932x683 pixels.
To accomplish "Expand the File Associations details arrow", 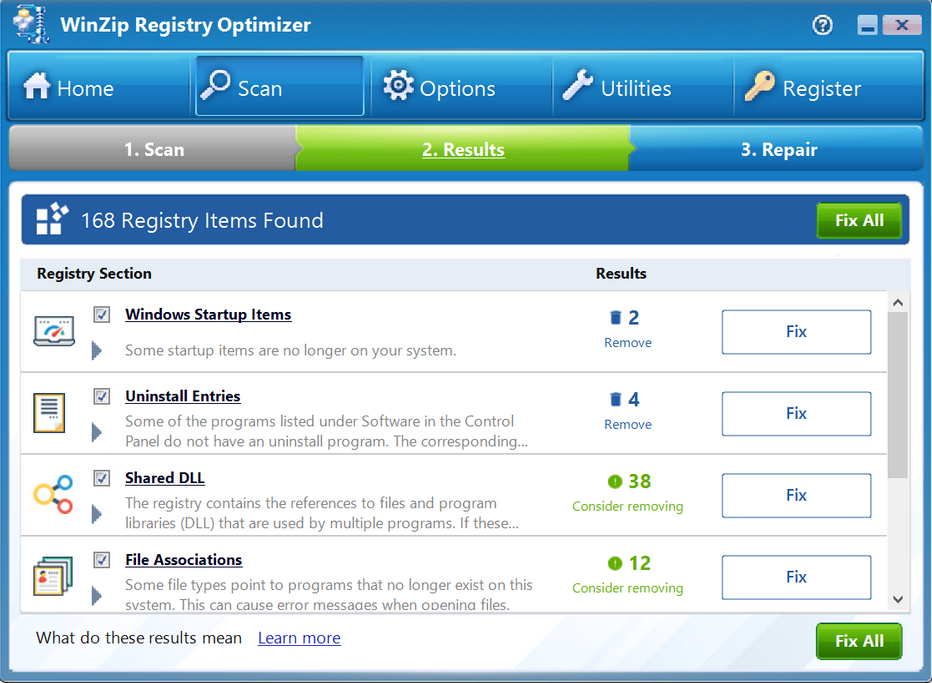I will click(x=96, y=596).
